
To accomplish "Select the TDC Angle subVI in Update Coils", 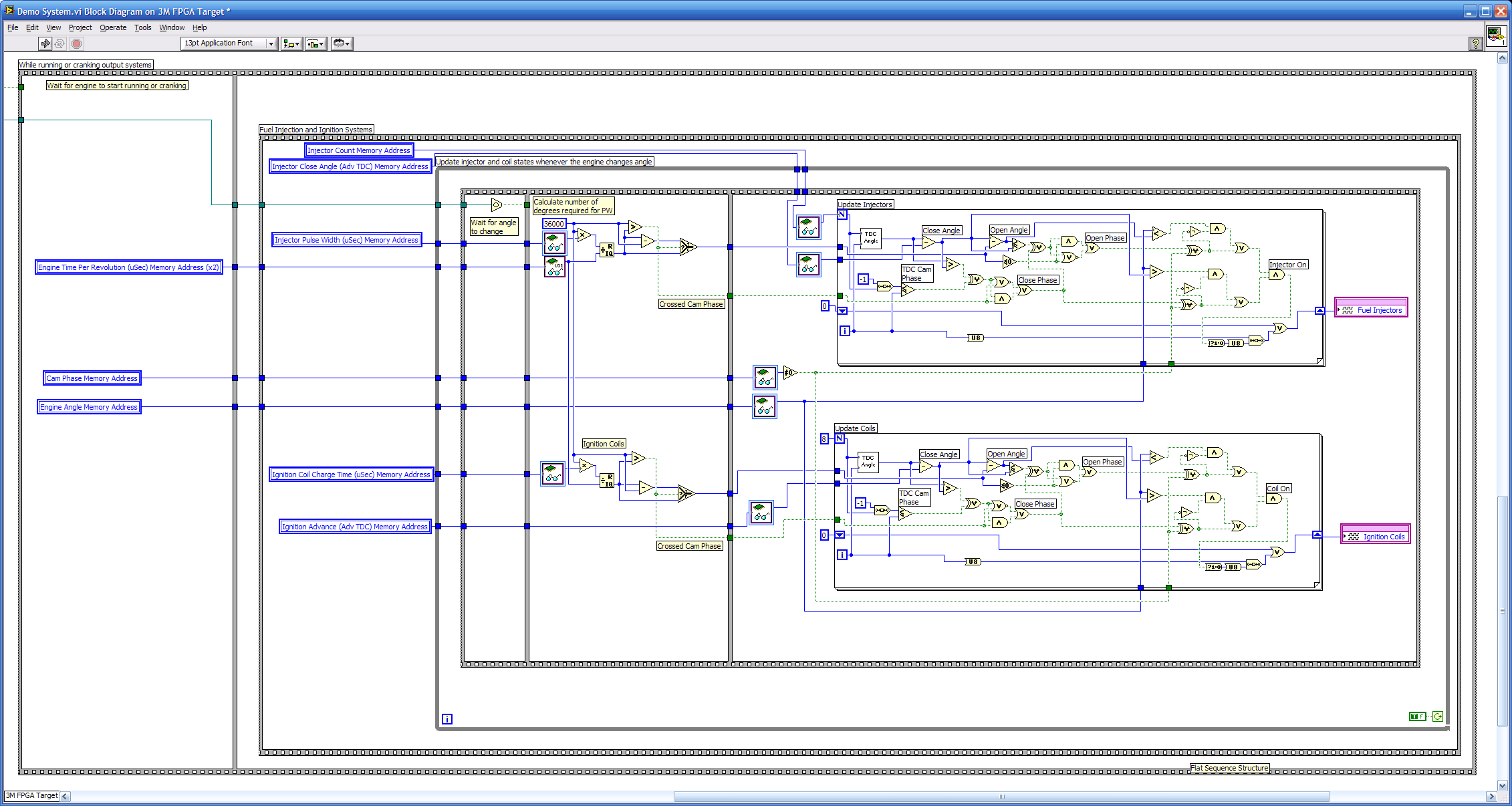I will point(868,462).
